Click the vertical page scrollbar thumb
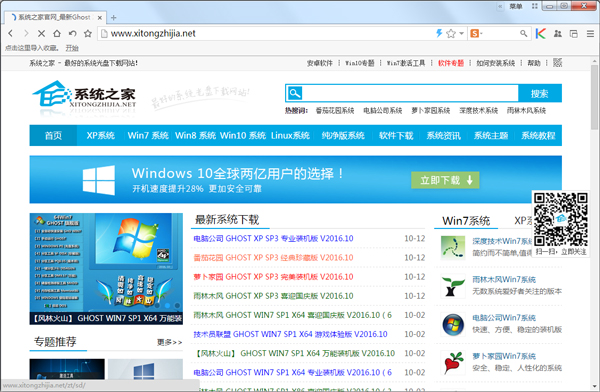Image resolution: width=600 pixels, height=392 pixels. coord(595,97)
